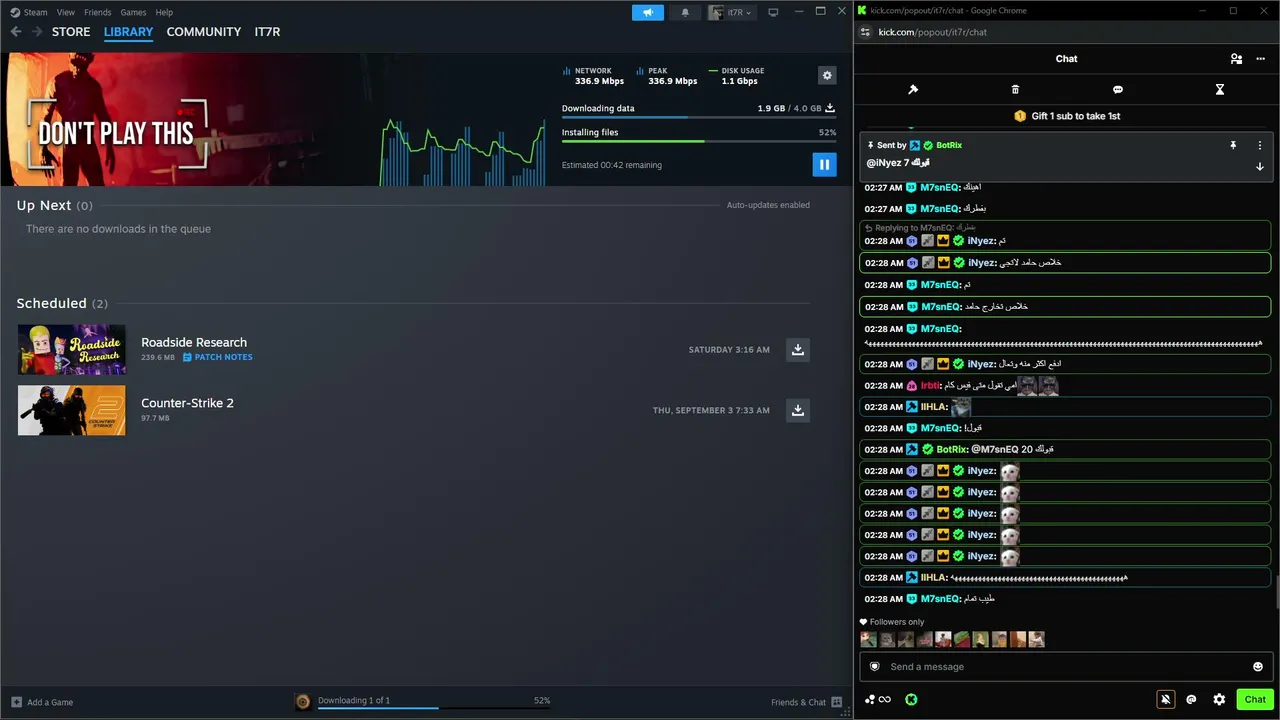Go back in Steam navigation
Image resolution: width=1280 pixels, height=720 pixels.
point(15,32)
